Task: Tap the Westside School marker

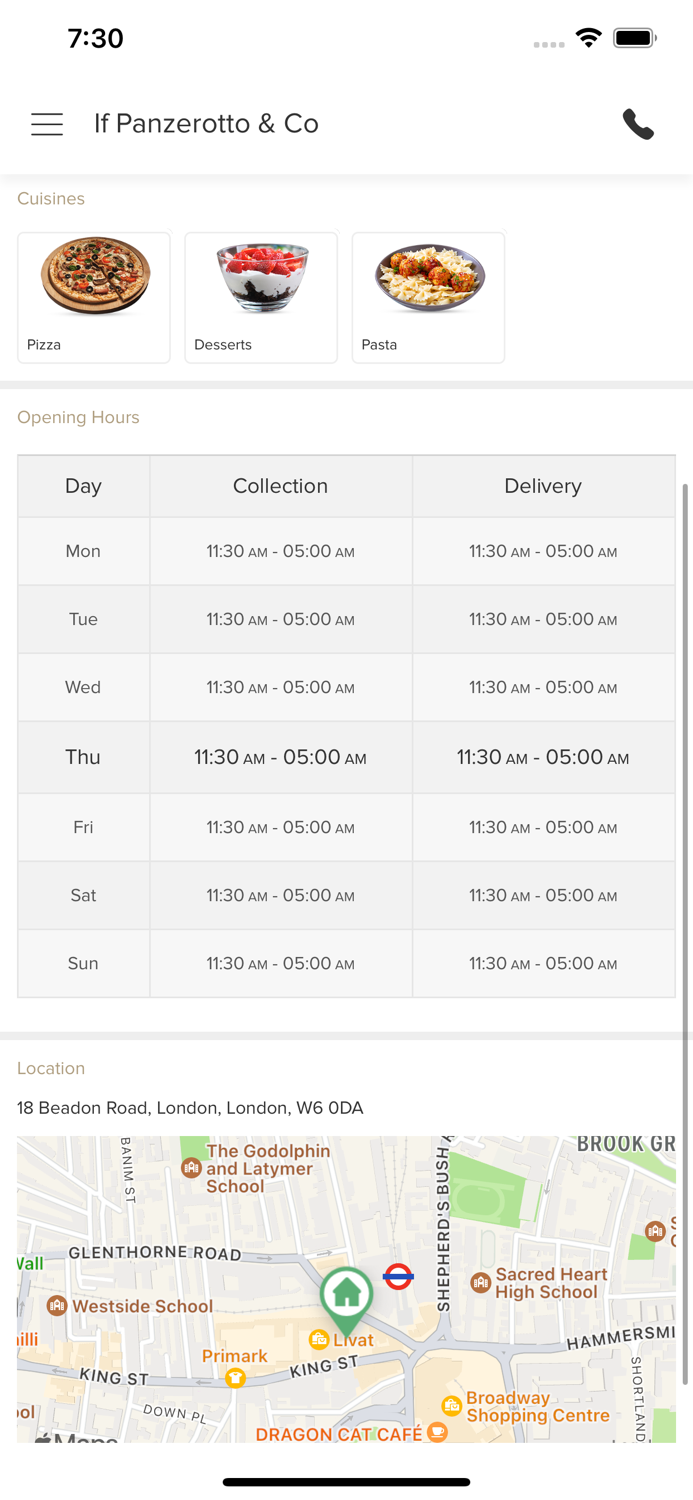Action: 57,1306
